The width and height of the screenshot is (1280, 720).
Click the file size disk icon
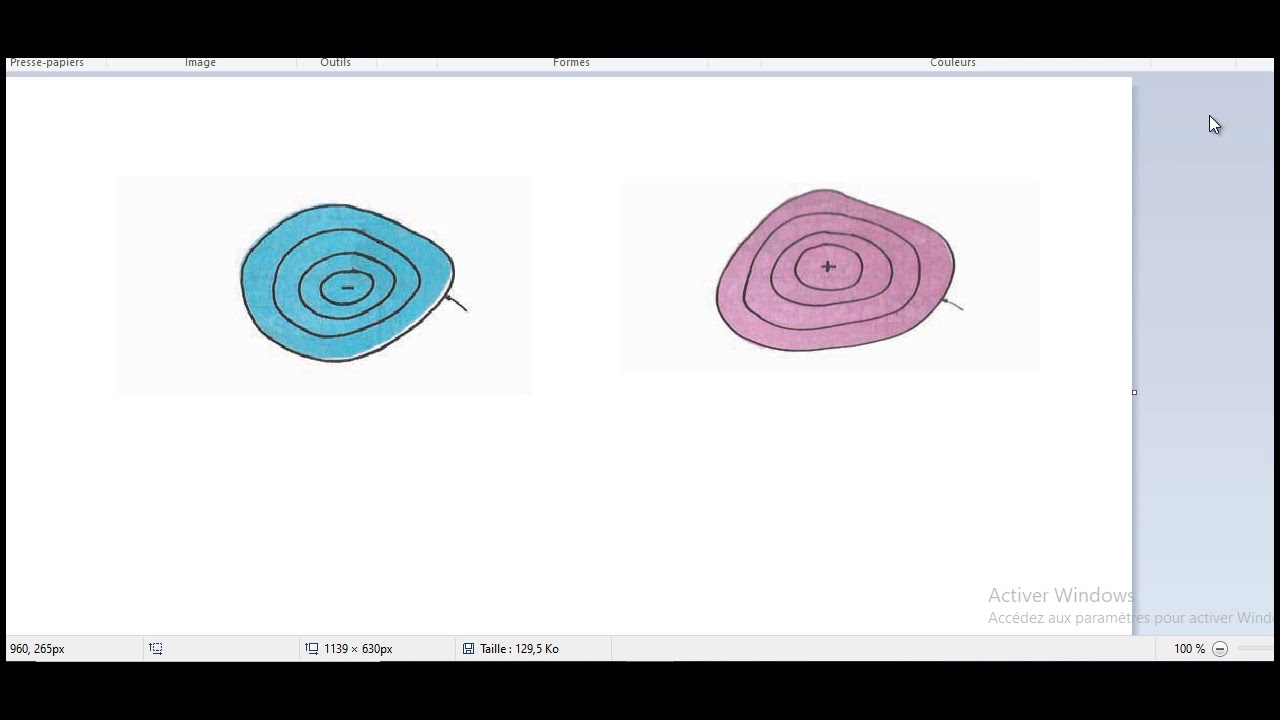[x=468, y=649]
